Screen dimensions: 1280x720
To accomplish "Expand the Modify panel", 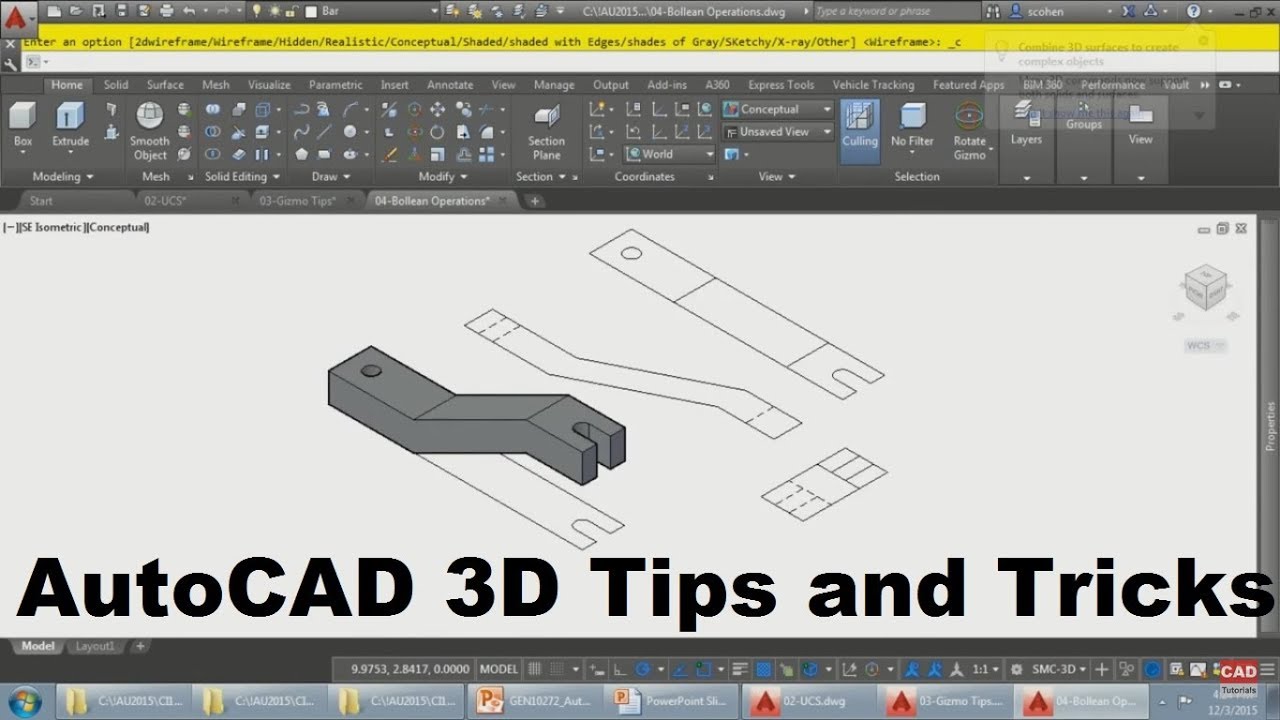I will coord(442,177).
